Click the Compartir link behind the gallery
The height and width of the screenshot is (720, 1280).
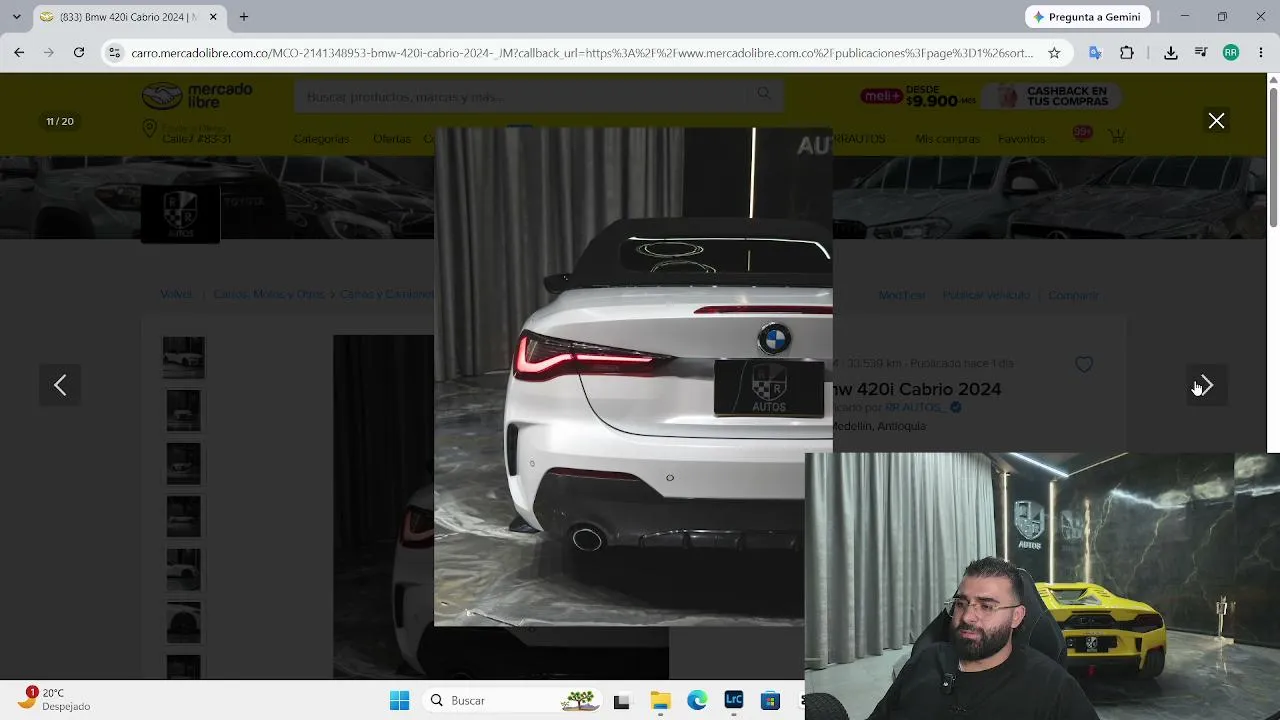pos(1073,296)
